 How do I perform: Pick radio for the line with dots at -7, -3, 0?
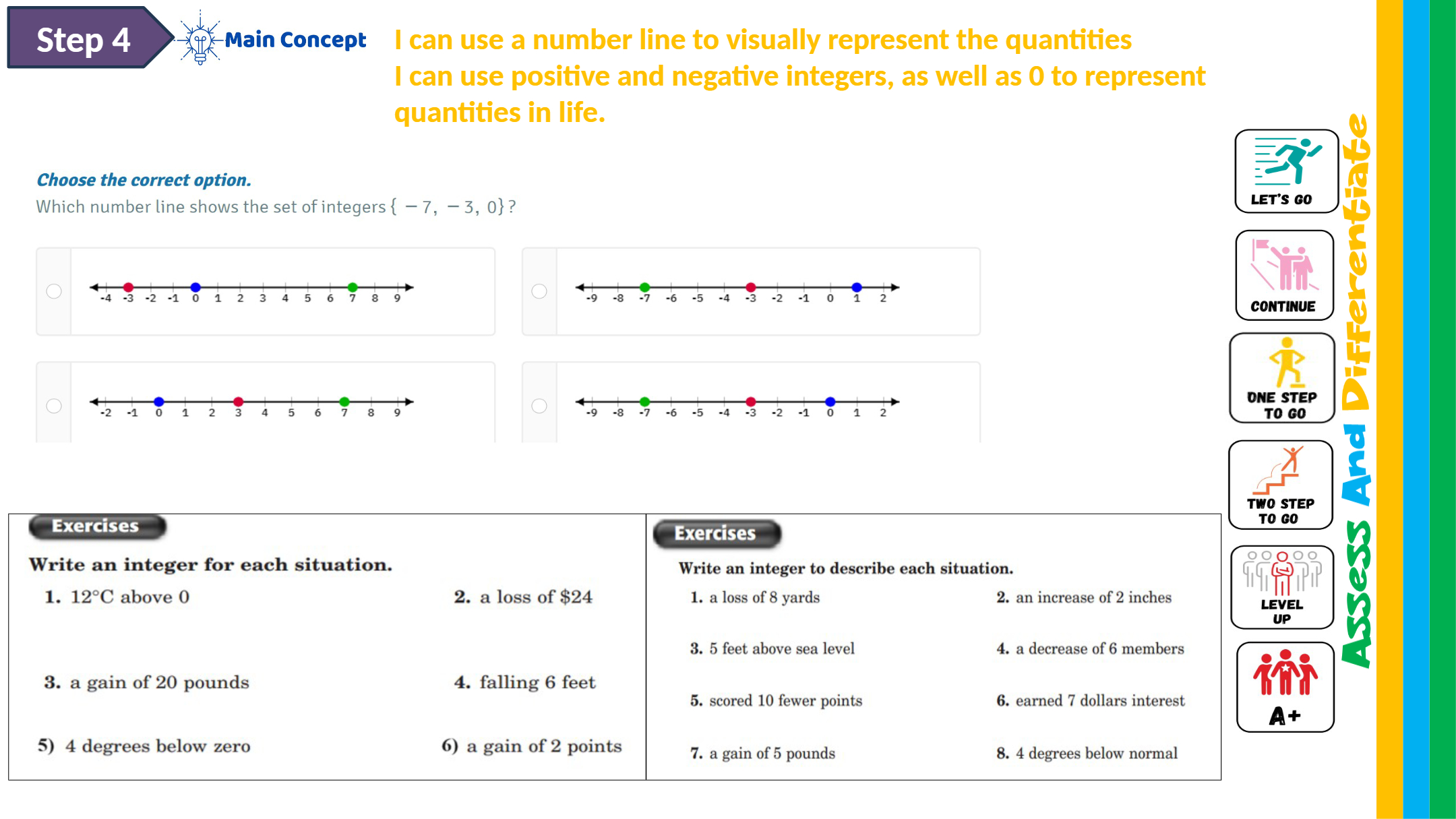(x=539, y=406)
